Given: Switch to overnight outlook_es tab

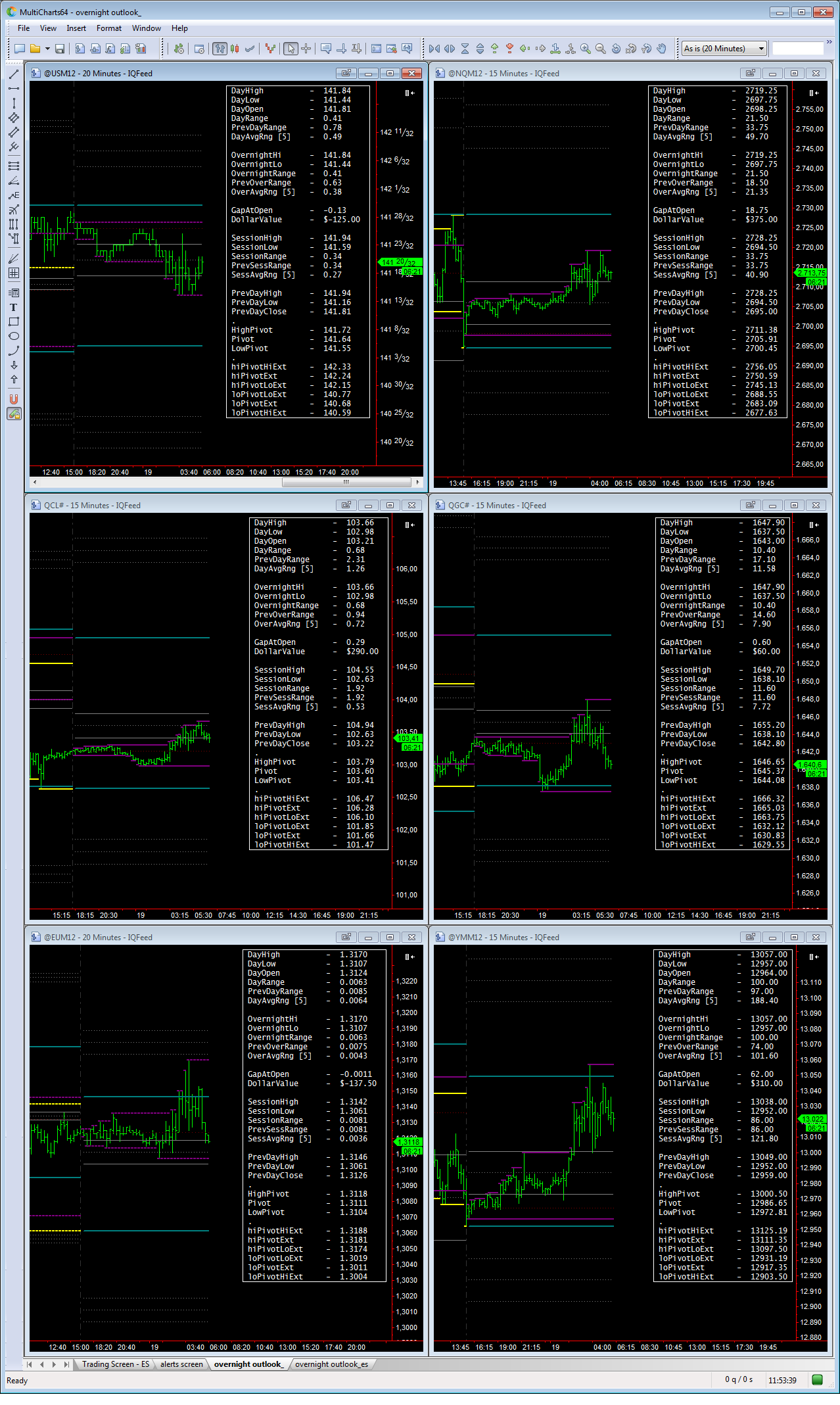Looking at the screenshot, I should [x=331, y=1364].
